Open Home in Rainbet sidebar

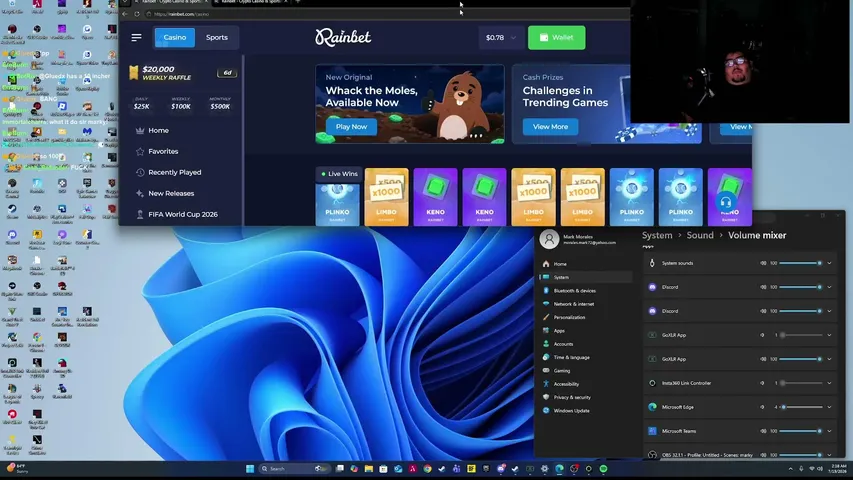tap(158, 131)
